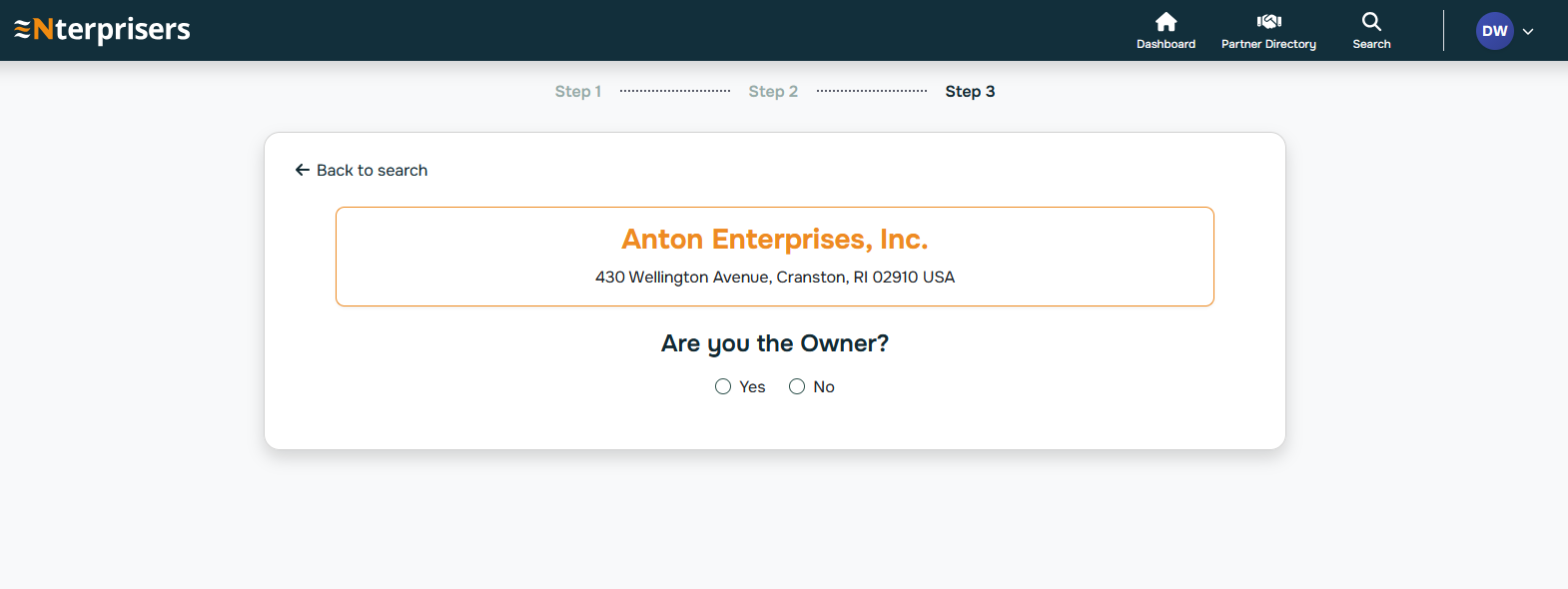Click the Search navigation label
Screen dimensions: 1568x589
coord(1370,43)
